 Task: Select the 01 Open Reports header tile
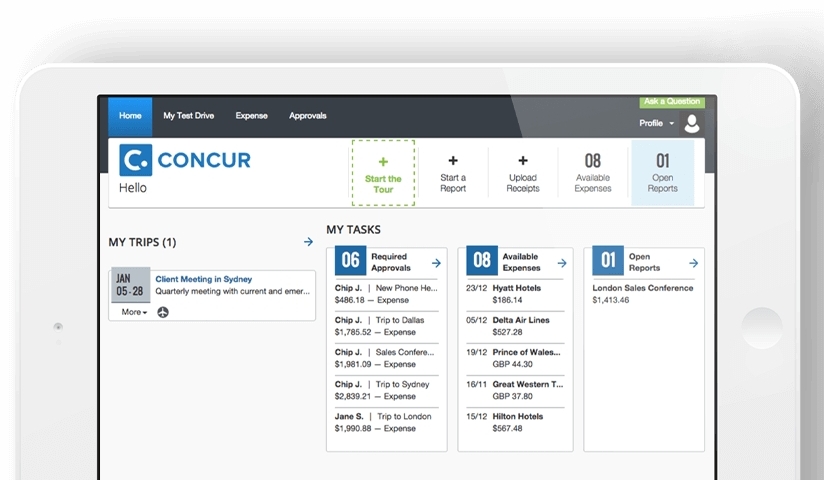[x=662, y=173]
